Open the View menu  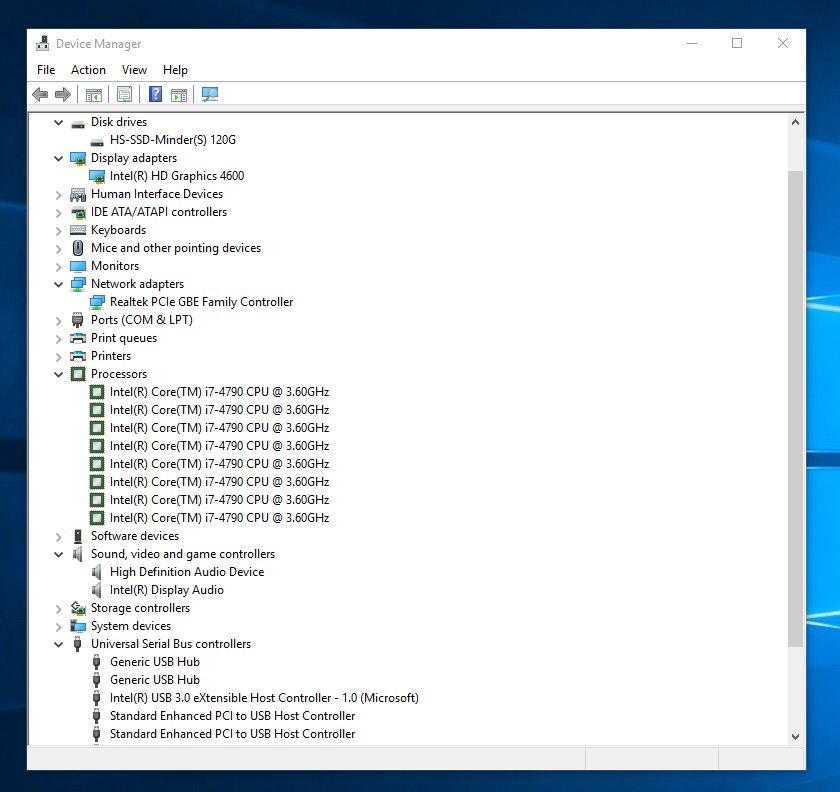134,70
